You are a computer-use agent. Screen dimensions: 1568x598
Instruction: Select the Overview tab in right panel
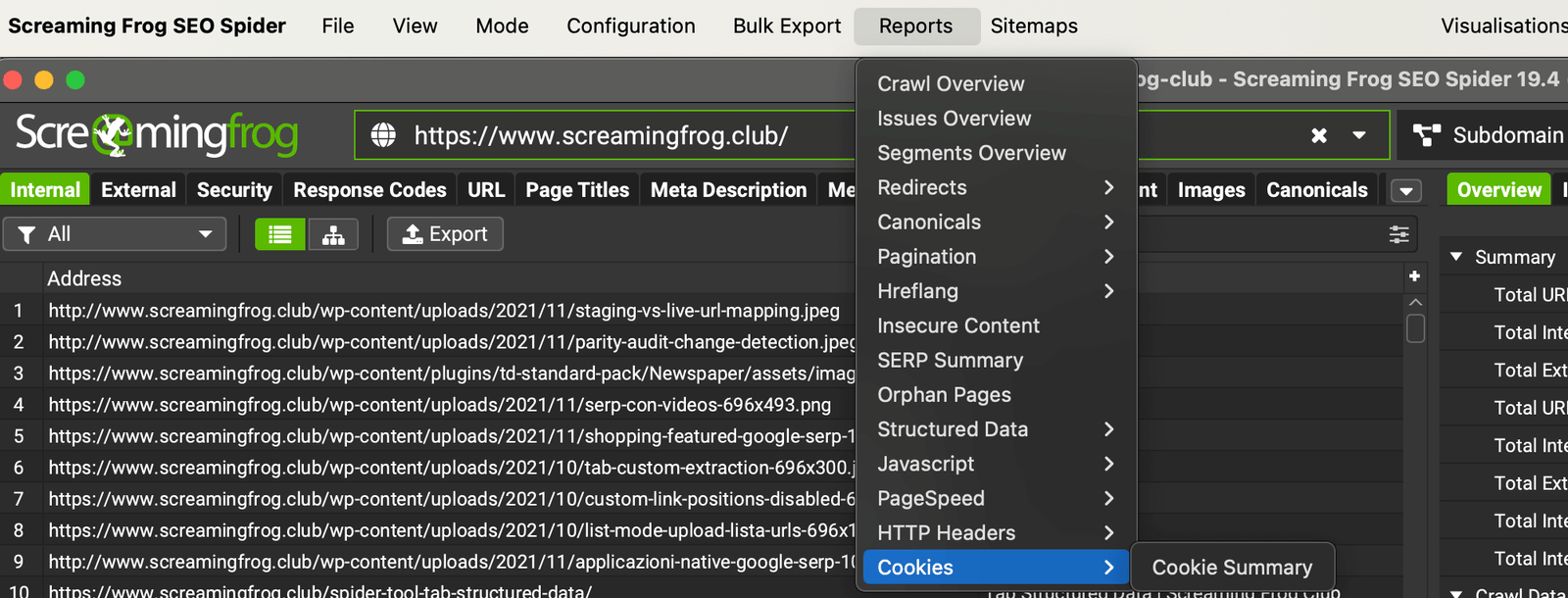(1498, 190)
